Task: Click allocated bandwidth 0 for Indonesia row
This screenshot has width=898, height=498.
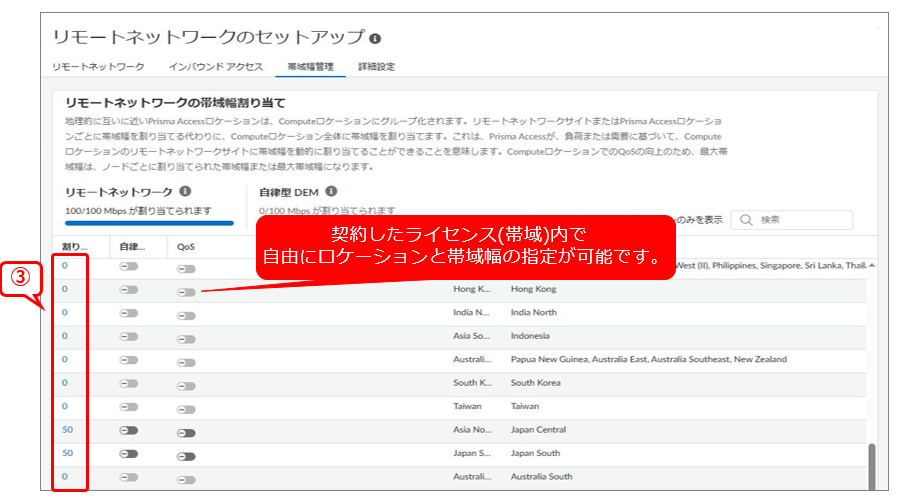Action: [x=65, y=336]
